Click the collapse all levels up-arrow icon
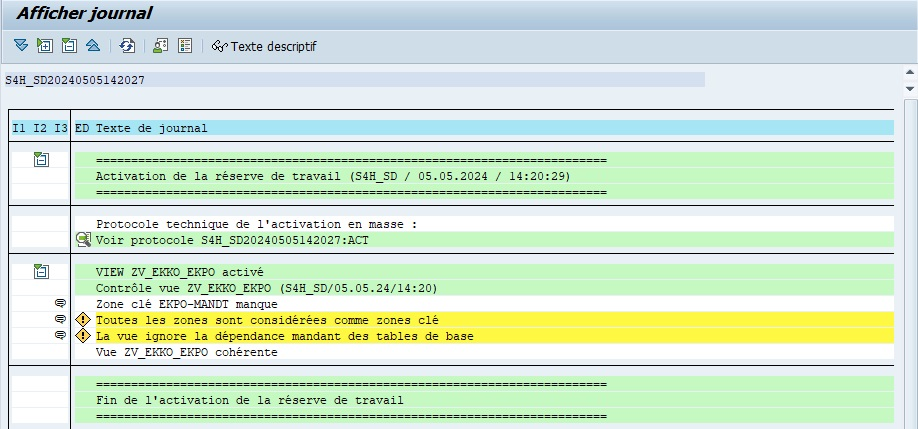 point(93,46)
